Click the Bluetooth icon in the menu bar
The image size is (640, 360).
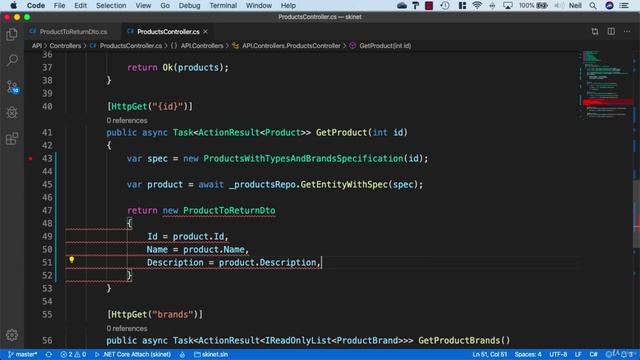[492, 5]
